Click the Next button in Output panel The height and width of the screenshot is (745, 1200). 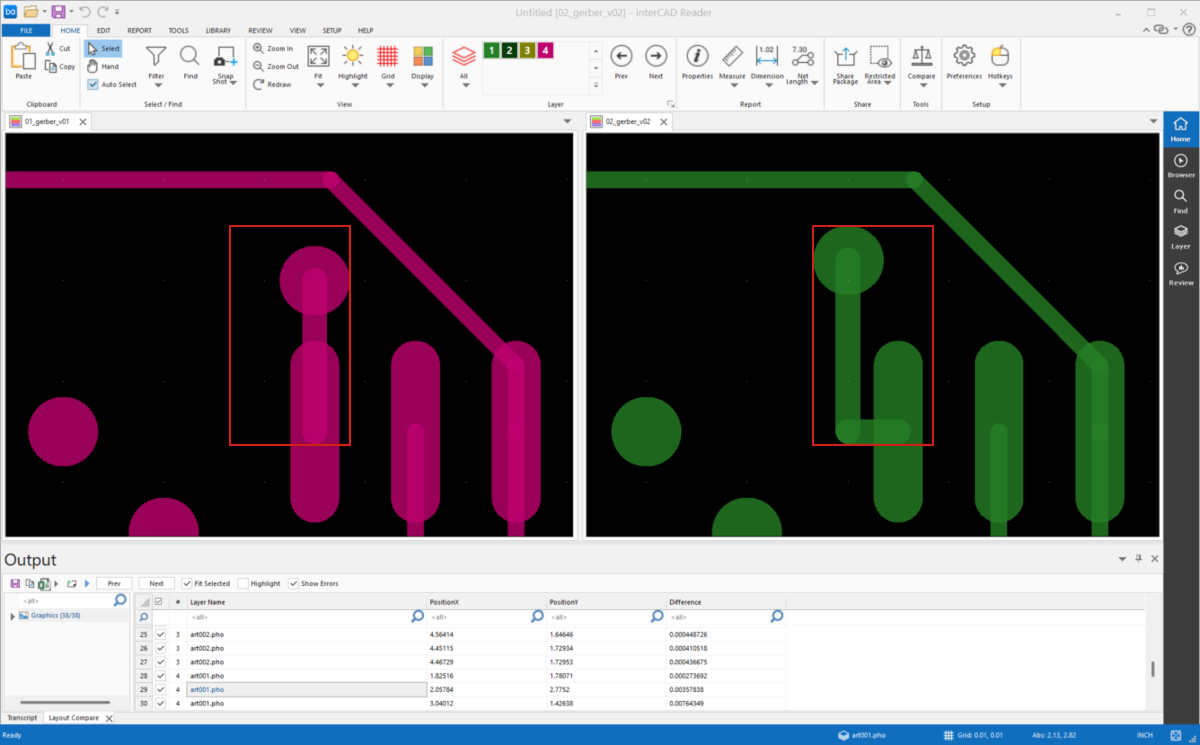coord(157,583)
